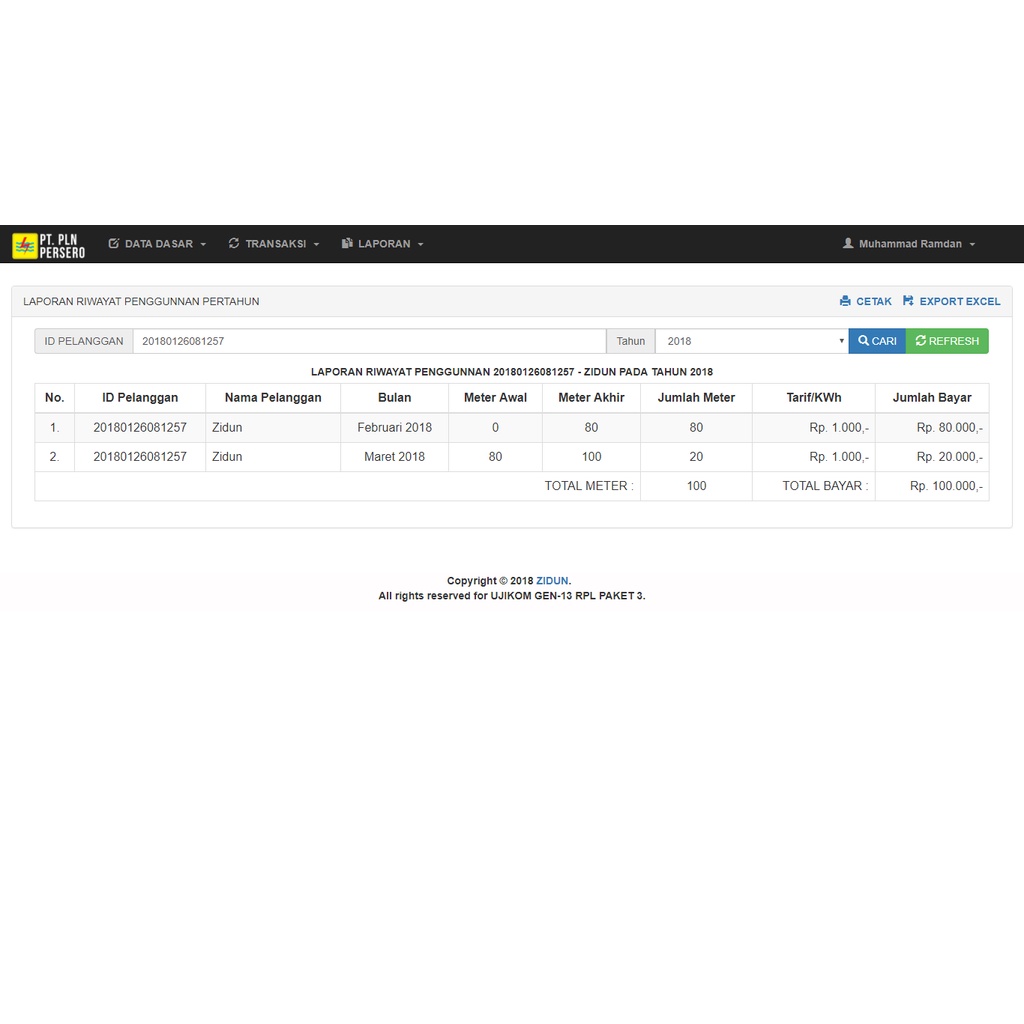Search using the CARI button
1024x1024 pixels.
pyautogui.click(x=877, y=341)
